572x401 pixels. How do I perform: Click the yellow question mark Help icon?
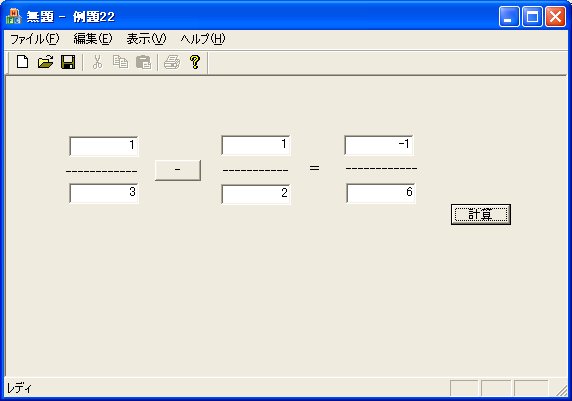click(195, 62)
